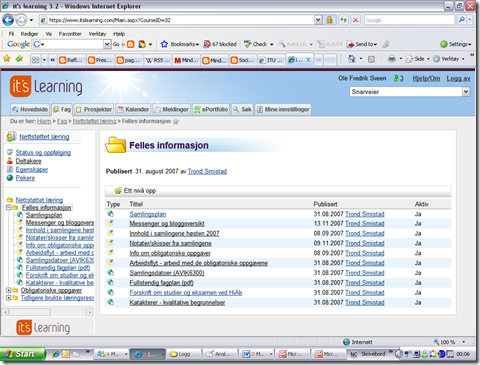The height and width of the screenshot is (365, 480).
Task: Click the Windows Start button
Action: (x=22, y=354)
